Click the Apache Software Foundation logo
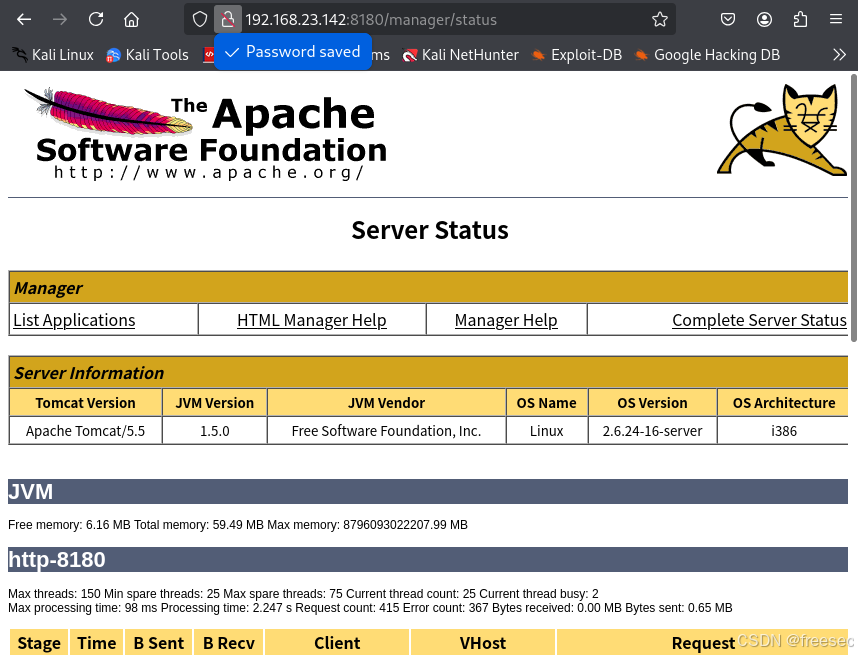This screenshot has height=656, width=858. pos(206,133)
